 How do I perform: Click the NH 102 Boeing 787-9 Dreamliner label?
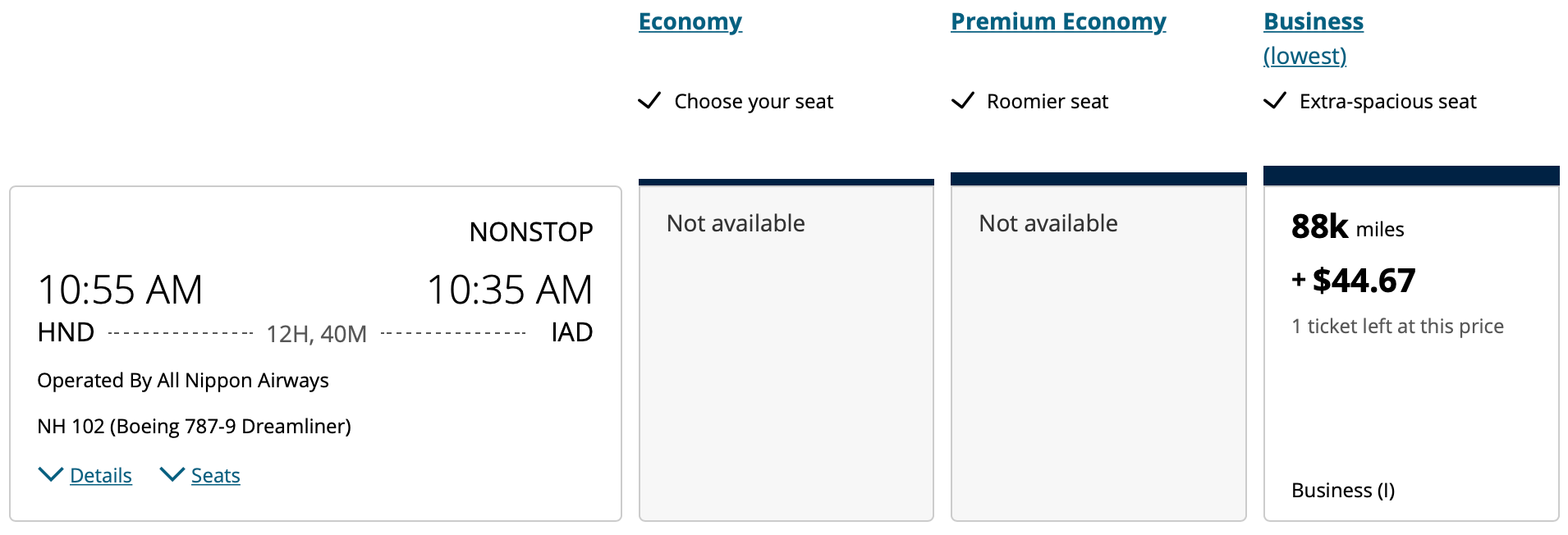pos(194,426)
